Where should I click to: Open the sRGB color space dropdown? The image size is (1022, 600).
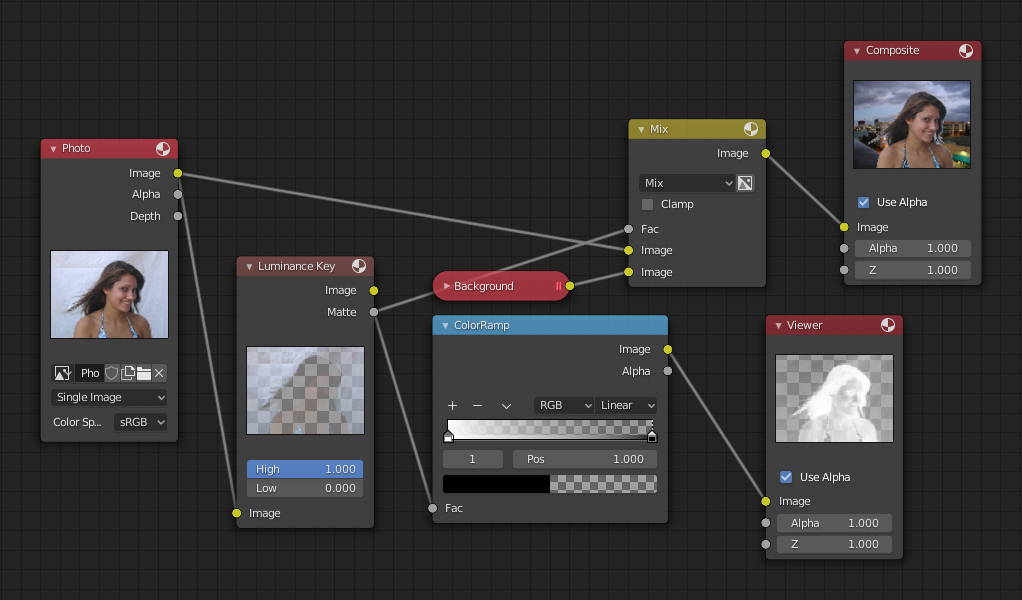[140, 422]
